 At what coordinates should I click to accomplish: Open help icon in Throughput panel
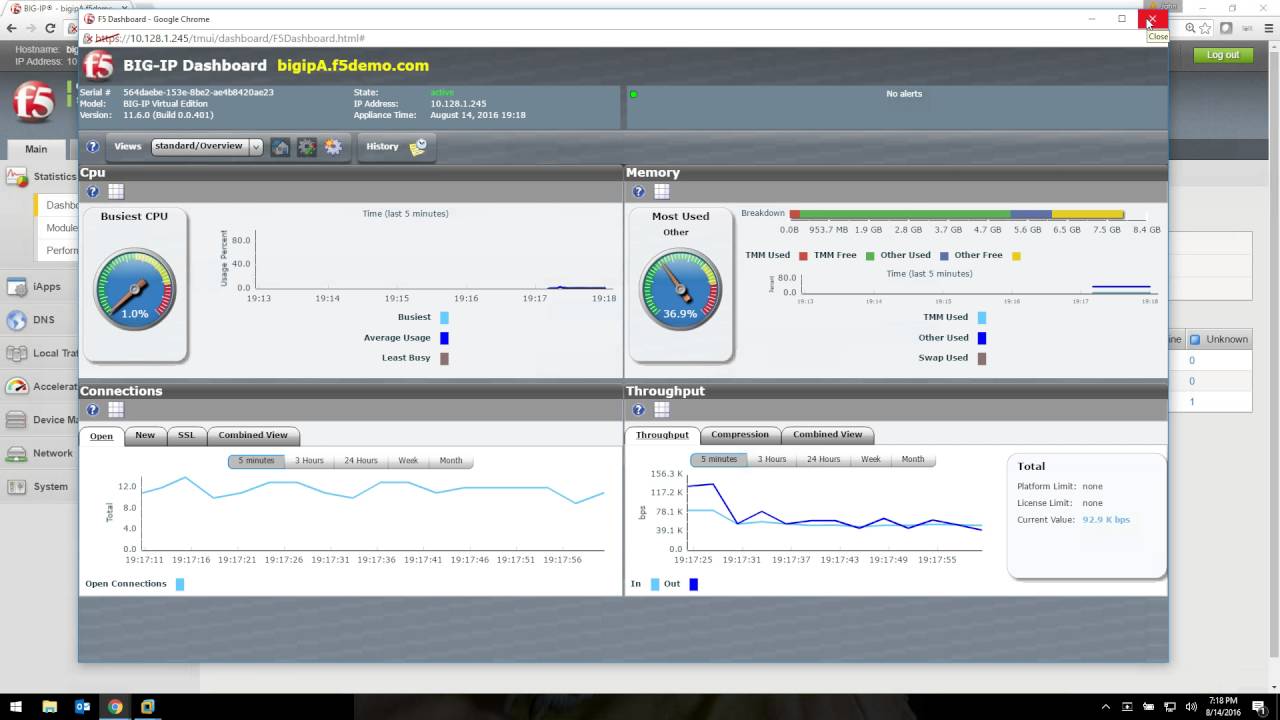639,409
